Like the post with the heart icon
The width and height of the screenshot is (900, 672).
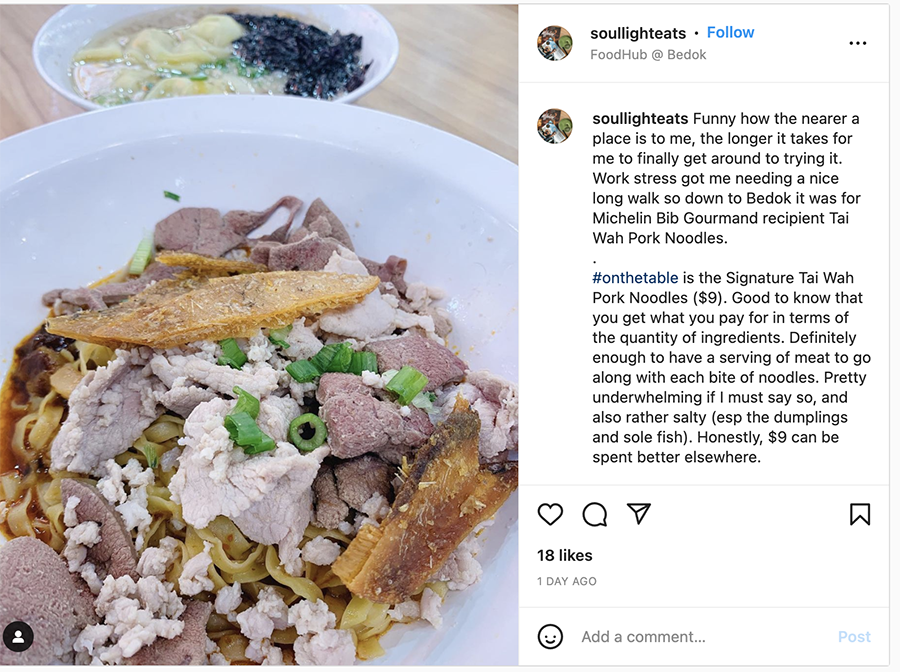point(550,514)
